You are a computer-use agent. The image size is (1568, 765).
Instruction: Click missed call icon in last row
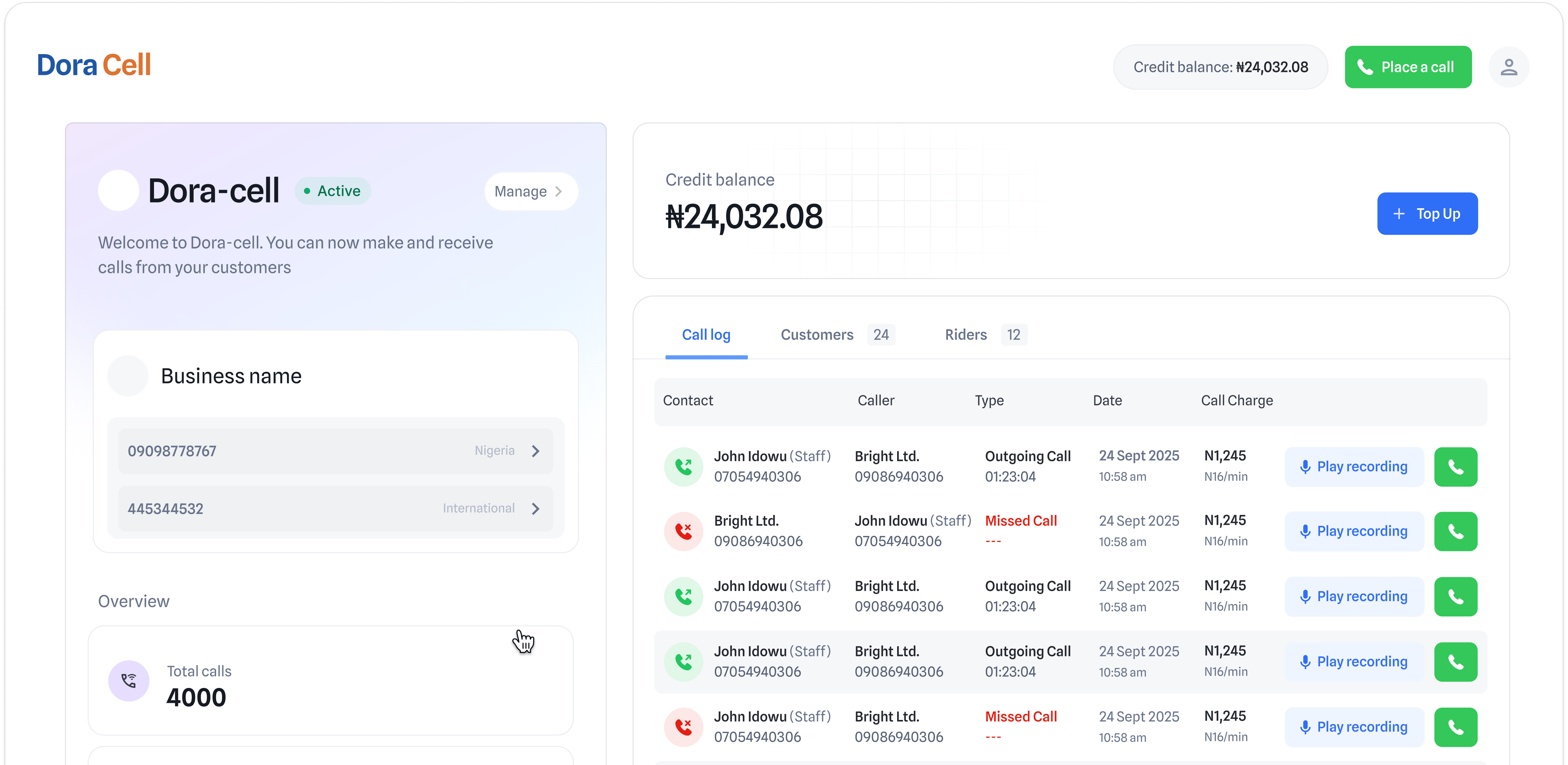pyautogui.click(x=684, y=726)
